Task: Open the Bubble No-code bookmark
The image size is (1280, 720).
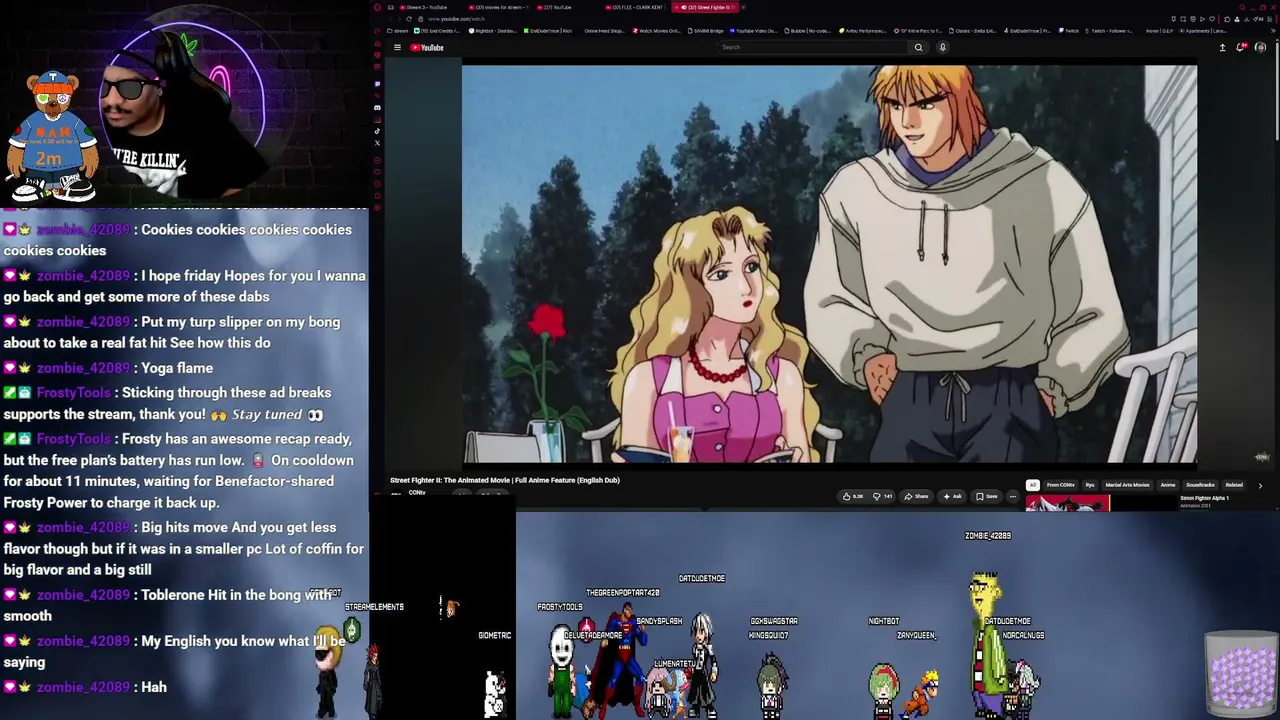Action: [x=808, y=31]
